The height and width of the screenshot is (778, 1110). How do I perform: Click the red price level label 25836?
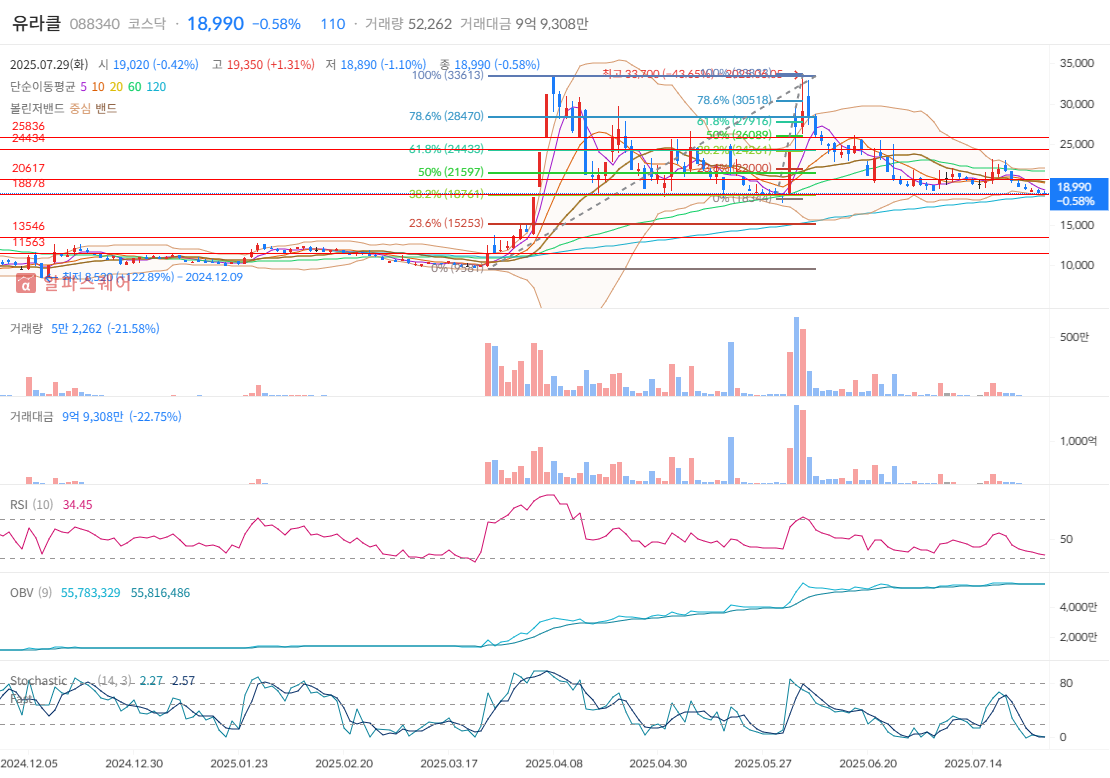28,126
